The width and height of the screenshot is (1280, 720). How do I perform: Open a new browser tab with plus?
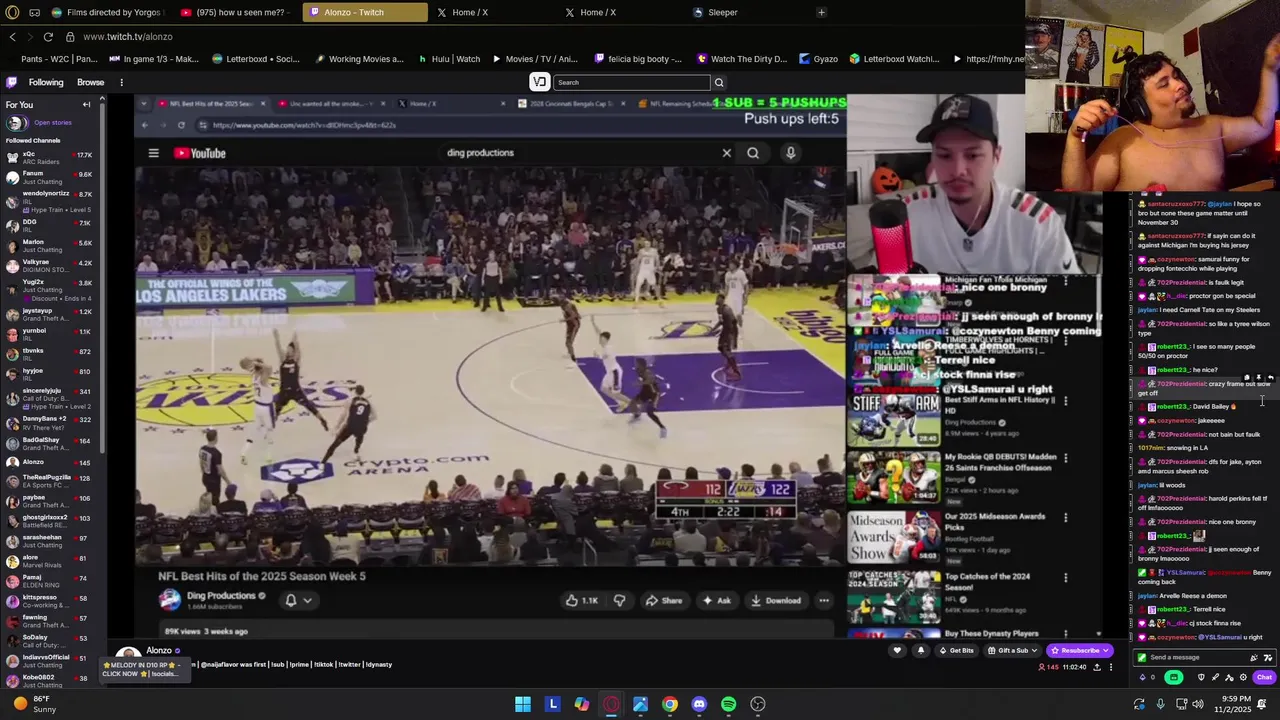[821, 12]
